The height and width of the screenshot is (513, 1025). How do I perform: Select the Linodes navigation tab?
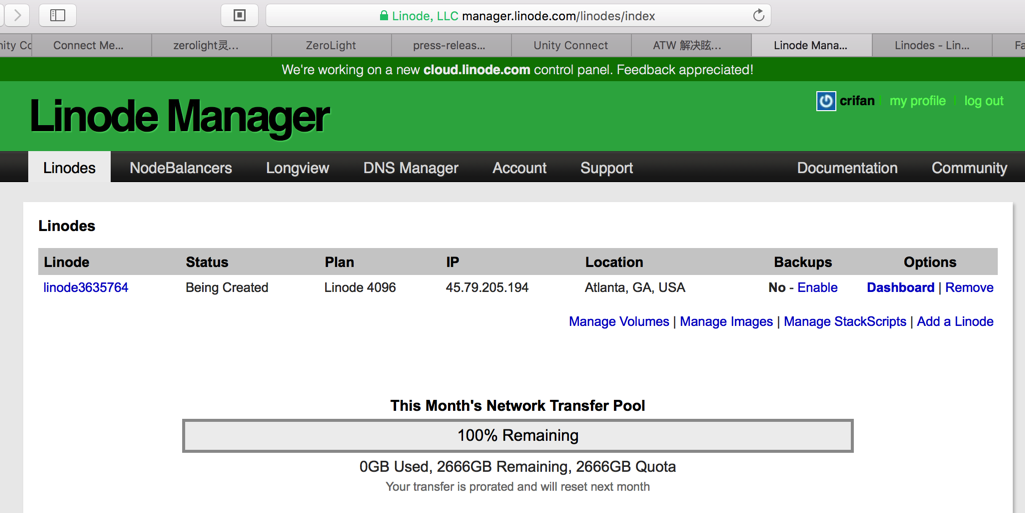[x=69, y=167]
